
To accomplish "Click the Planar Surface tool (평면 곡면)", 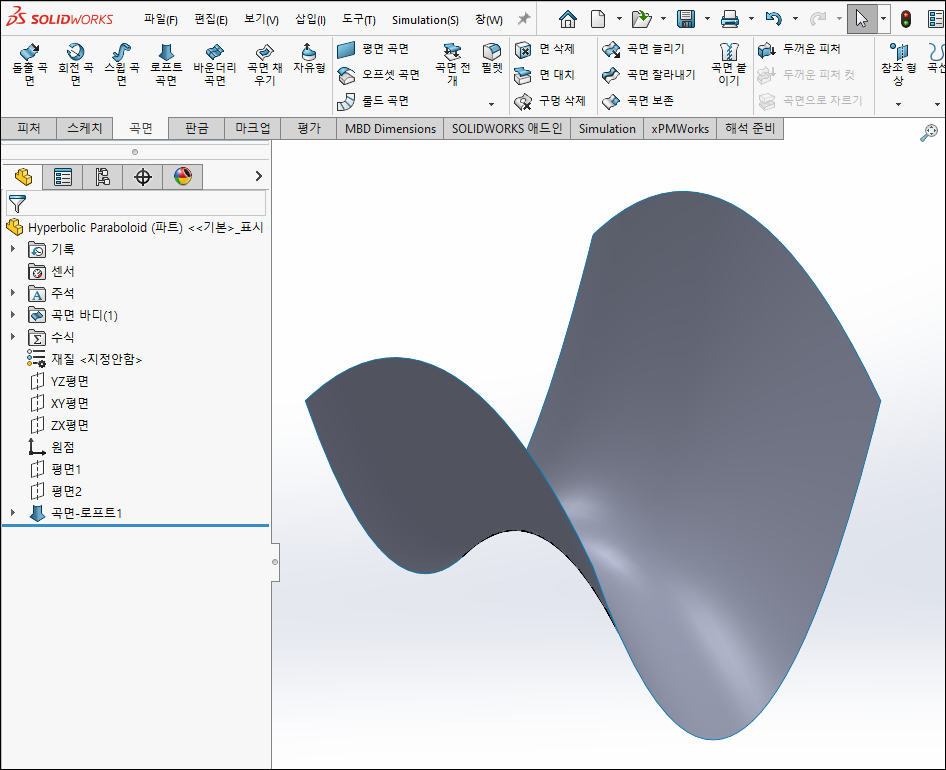I will pyautogui.click(x=373, y=49).
